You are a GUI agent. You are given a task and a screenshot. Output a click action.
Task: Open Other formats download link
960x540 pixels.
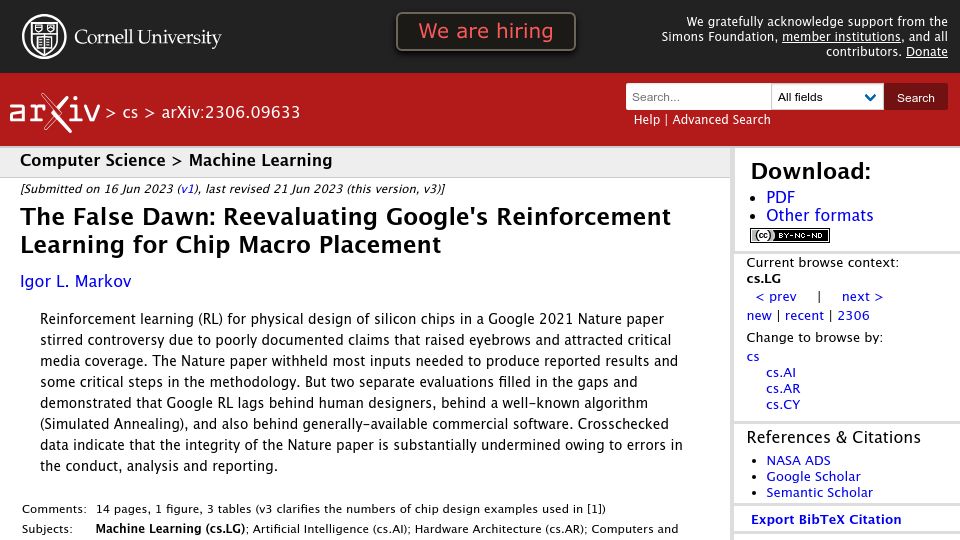(x=819, y=216)
